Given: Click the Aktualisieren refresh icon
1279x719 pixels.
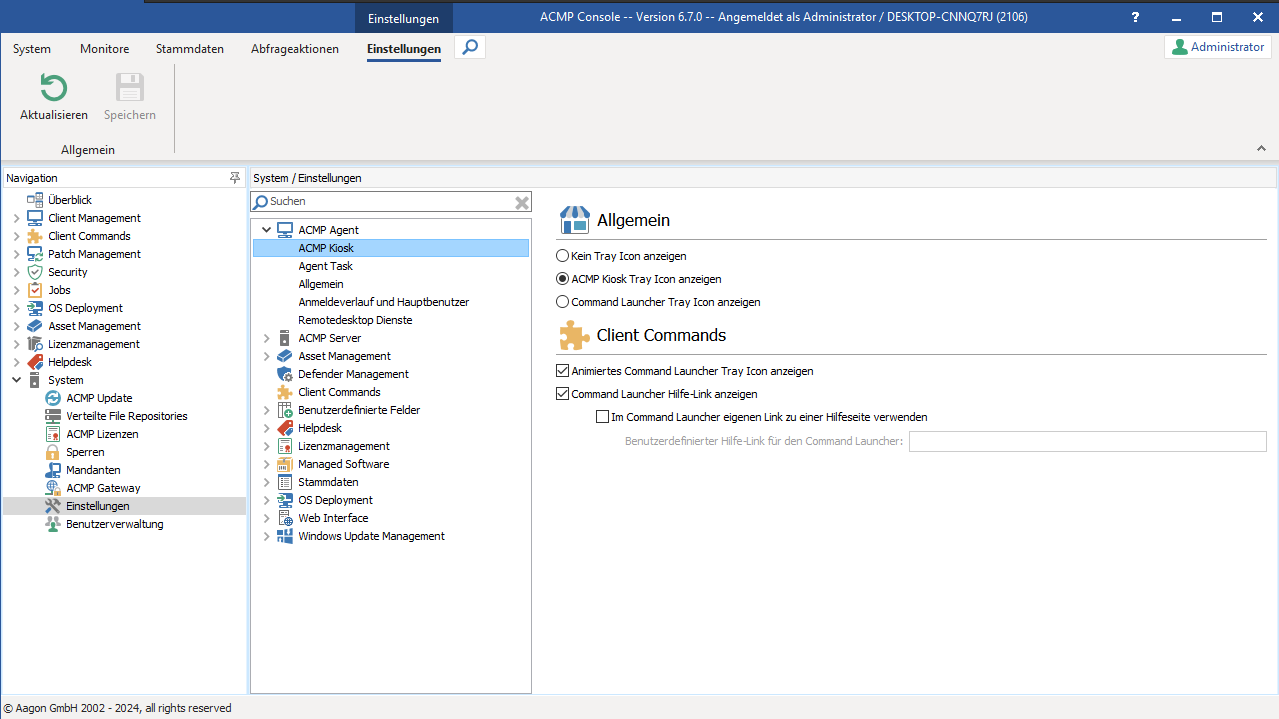Looking at the screenshot, I should 53,89.
